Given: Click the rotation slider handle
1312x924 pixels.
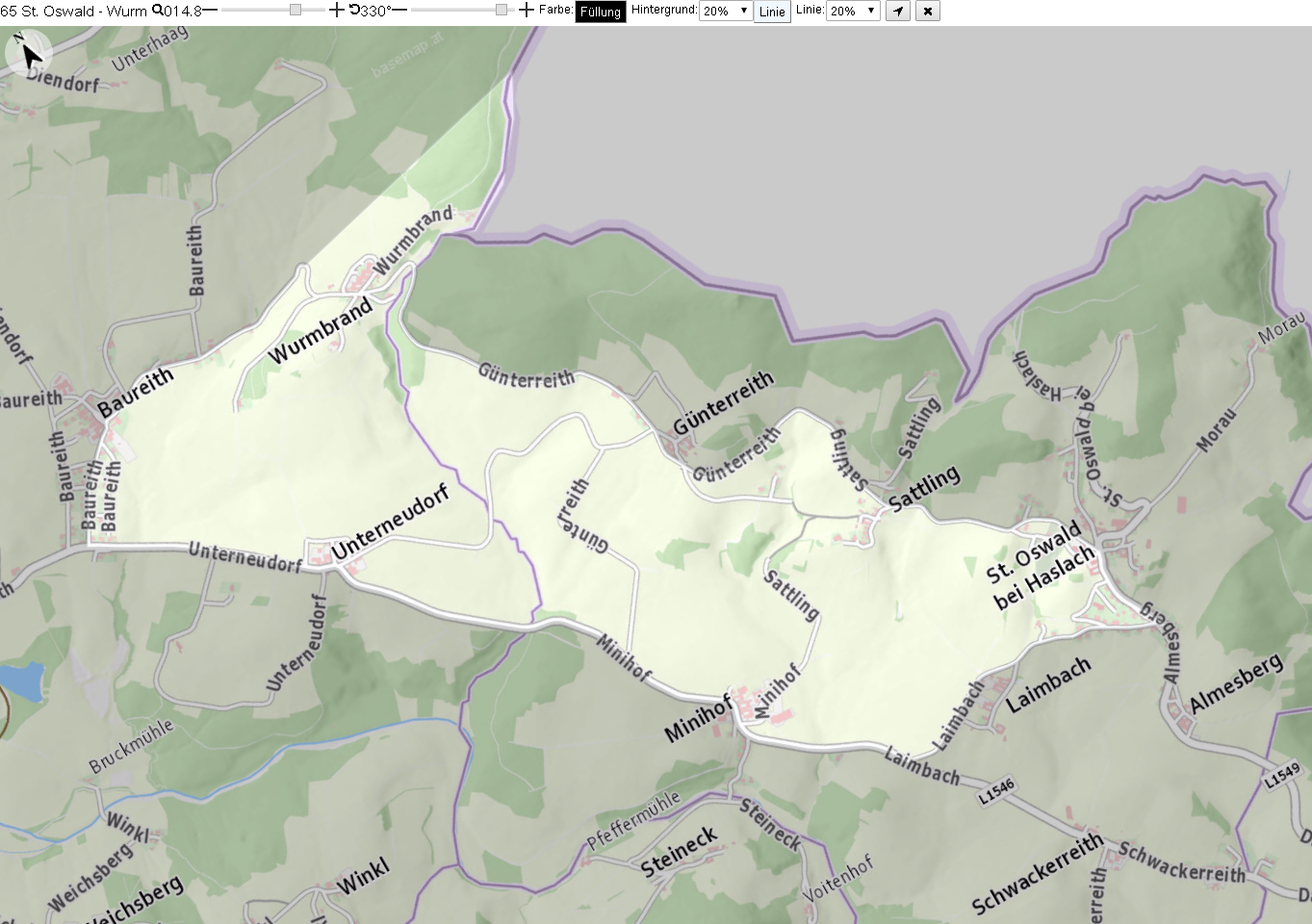Looking at the screenshot, I should click(502, 11).
